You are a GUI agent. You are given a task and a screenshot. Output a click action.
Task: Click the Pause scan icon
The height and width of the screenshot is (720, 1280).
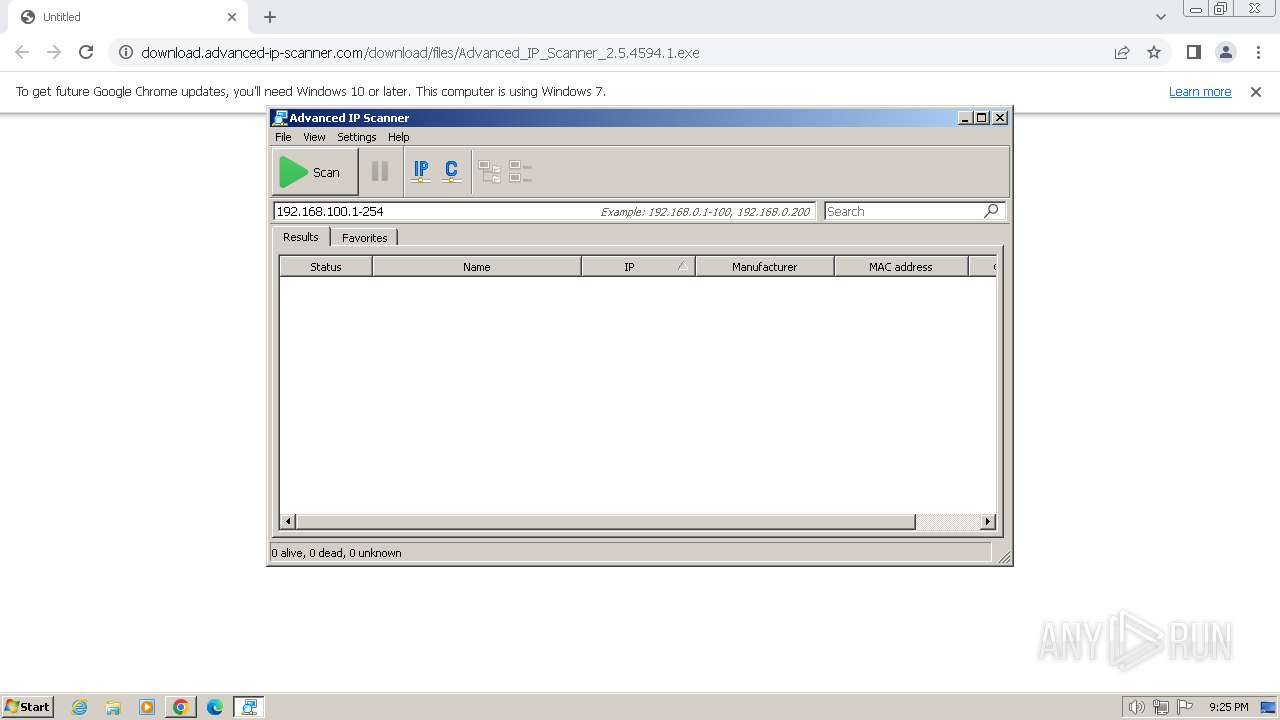coord(380,172)
